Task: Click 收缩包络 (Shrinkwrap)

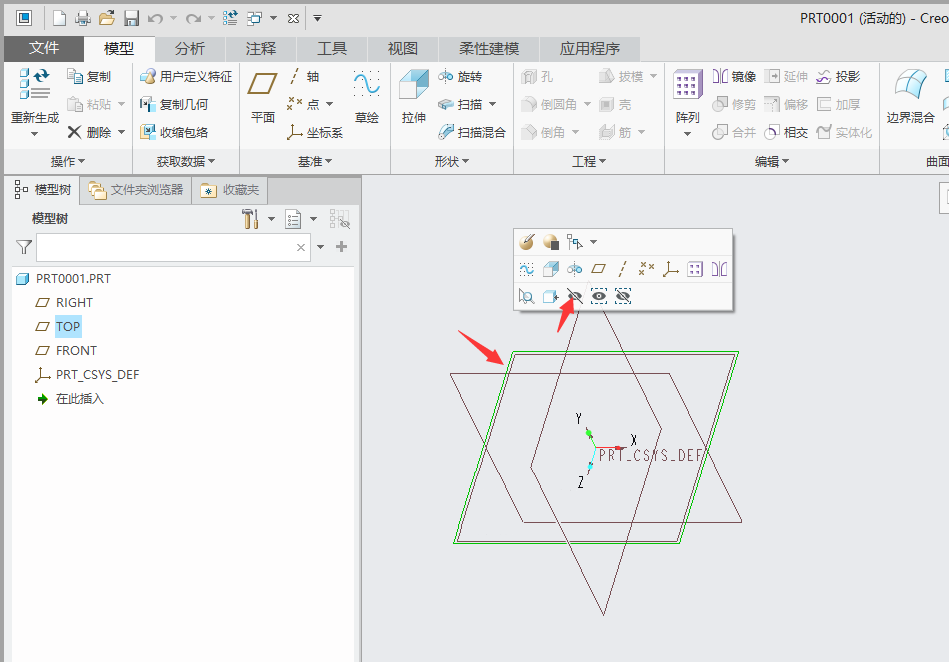Action: click(x=174, y=132)
